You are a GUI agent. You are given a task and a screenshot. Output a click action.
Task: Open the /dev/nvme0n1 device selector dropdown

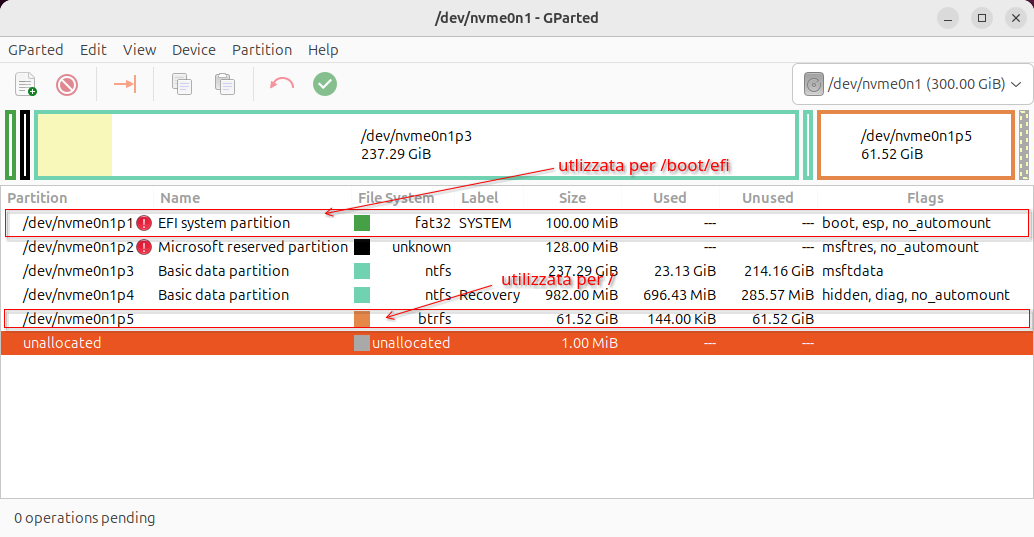pyautogui.click(x=912, y=84)
